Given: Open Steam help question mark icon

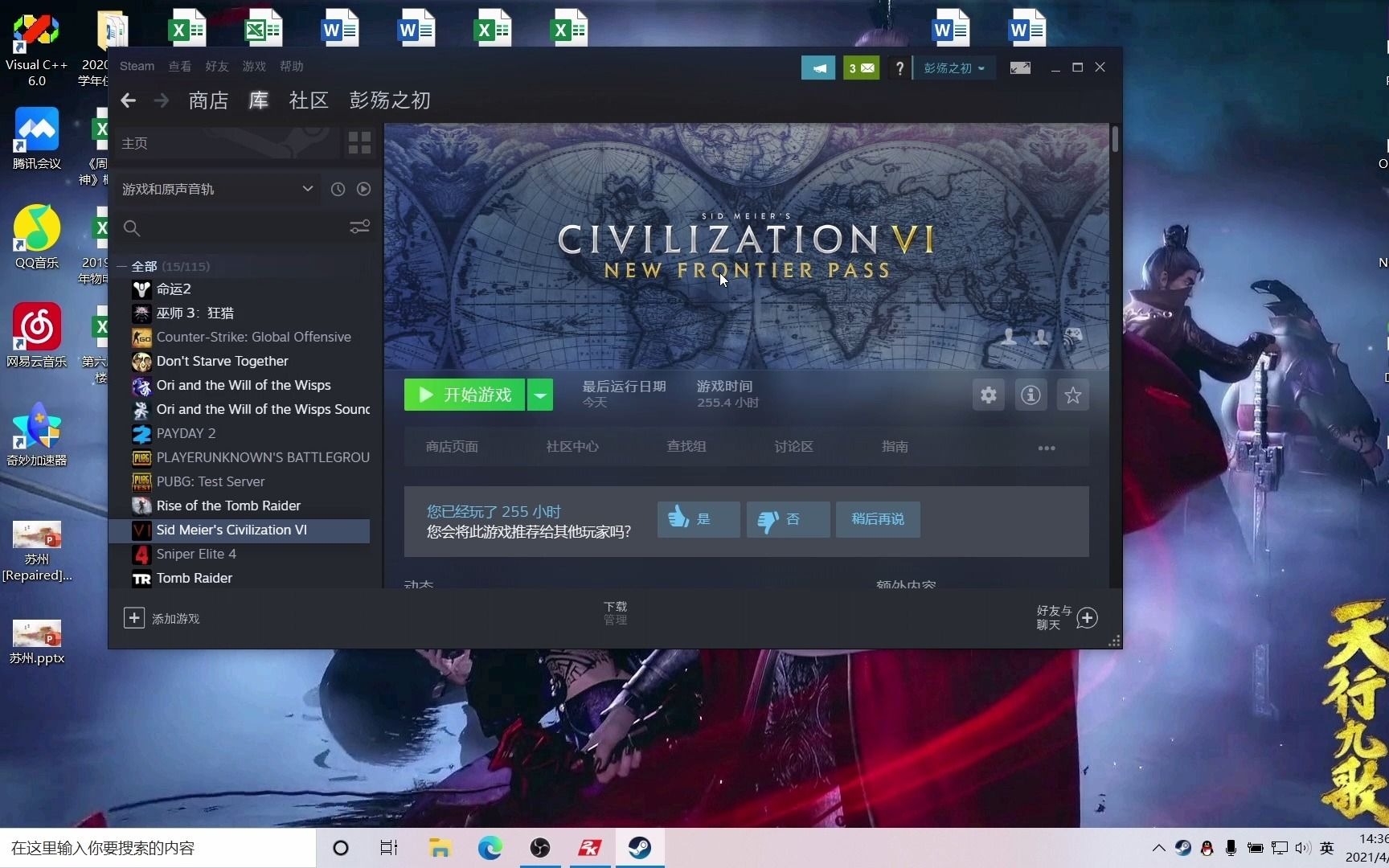Looking at the screenshot, I should point(899,68).
